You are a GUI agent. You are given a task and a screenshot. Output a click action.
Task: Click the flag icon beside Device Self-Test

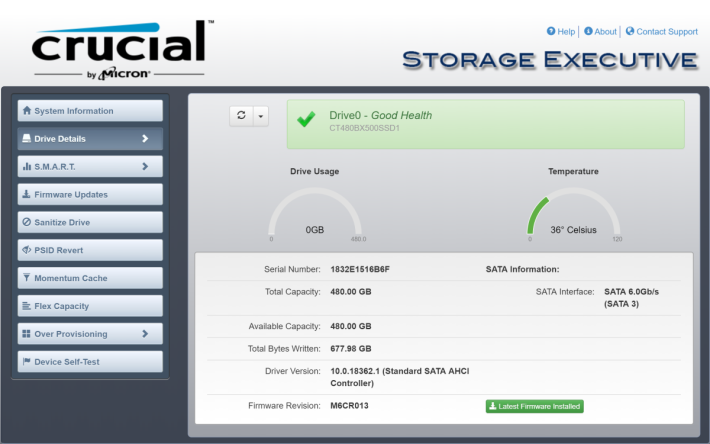pos(27,361)
